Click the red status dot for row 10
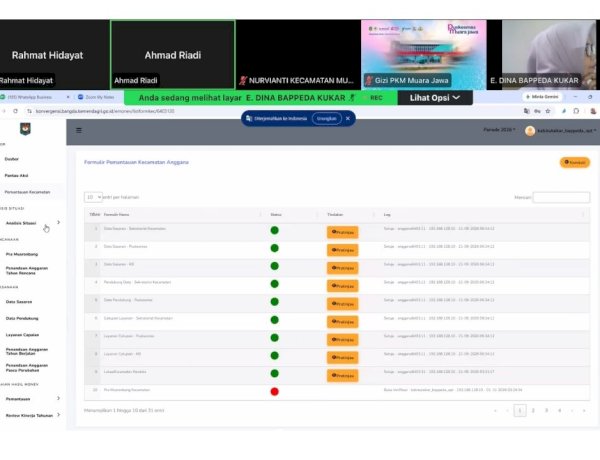Screen dimensions: 600x460 coord(274,391)
